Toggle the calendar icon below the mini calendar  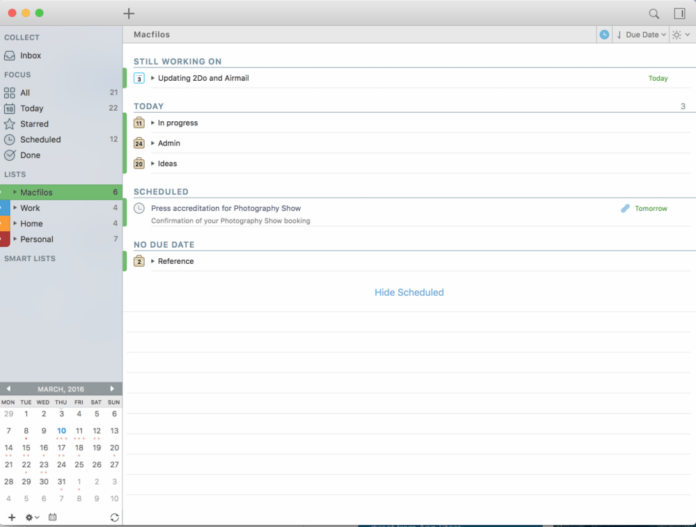click(52, 517)
